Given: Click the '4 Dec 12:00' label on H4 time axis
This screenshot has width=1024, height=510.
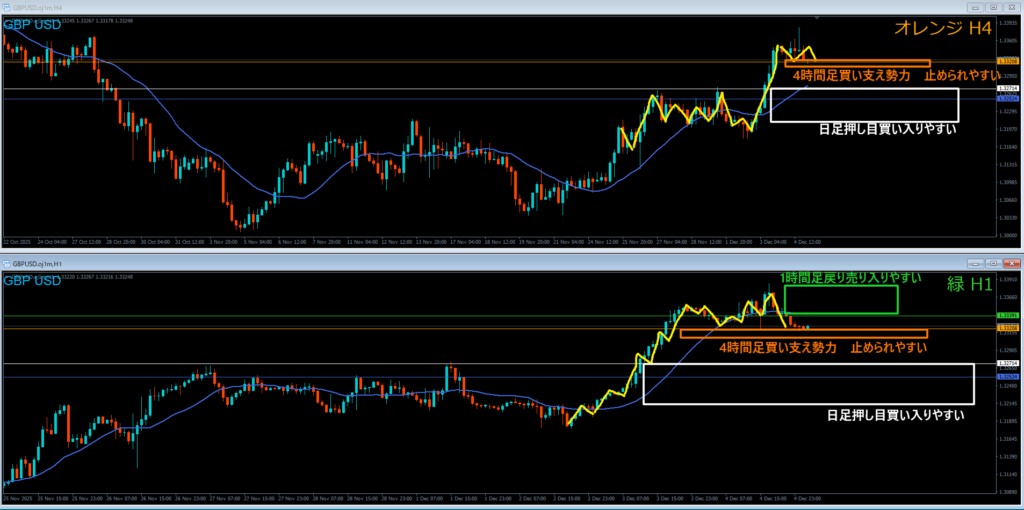Looking at the screenshot, I should (807, 242).
